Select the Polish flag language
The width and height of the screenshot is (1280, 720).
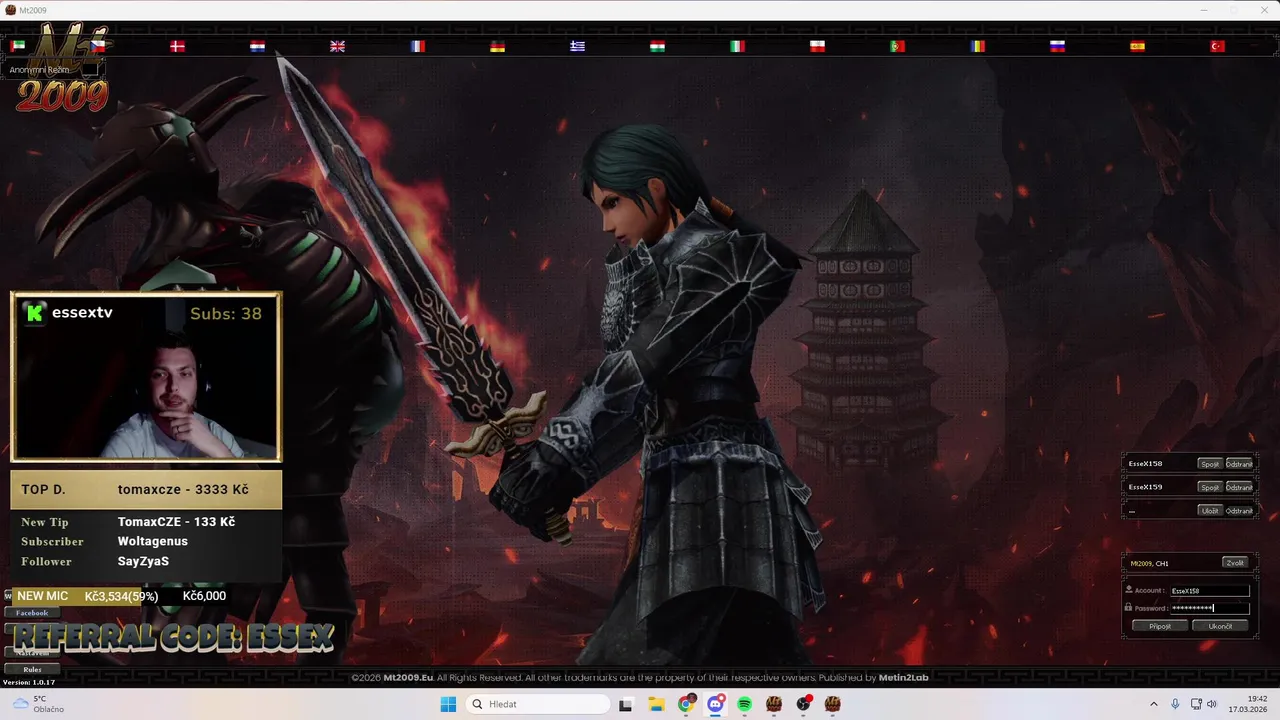[x=818, y=46]
